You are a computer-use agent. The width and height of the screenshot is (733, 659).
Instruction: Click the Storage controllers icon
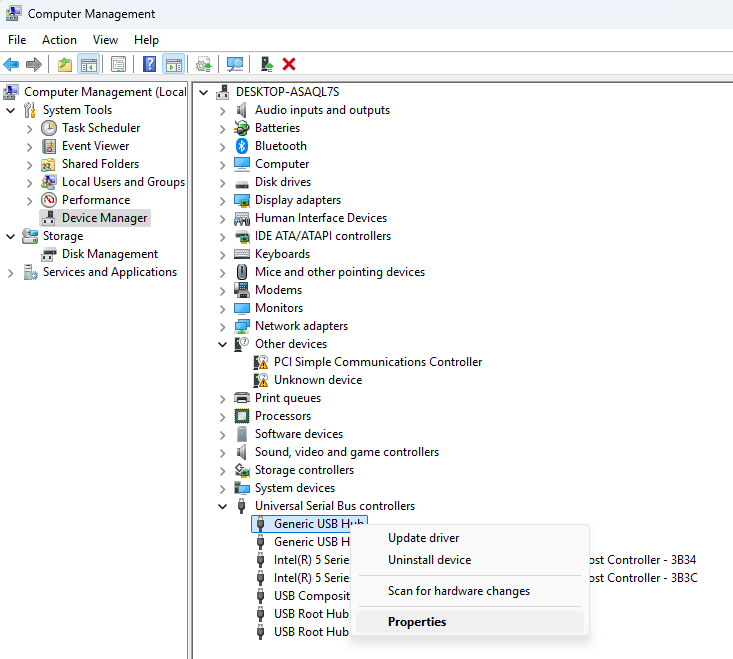(x=242, y=470)
